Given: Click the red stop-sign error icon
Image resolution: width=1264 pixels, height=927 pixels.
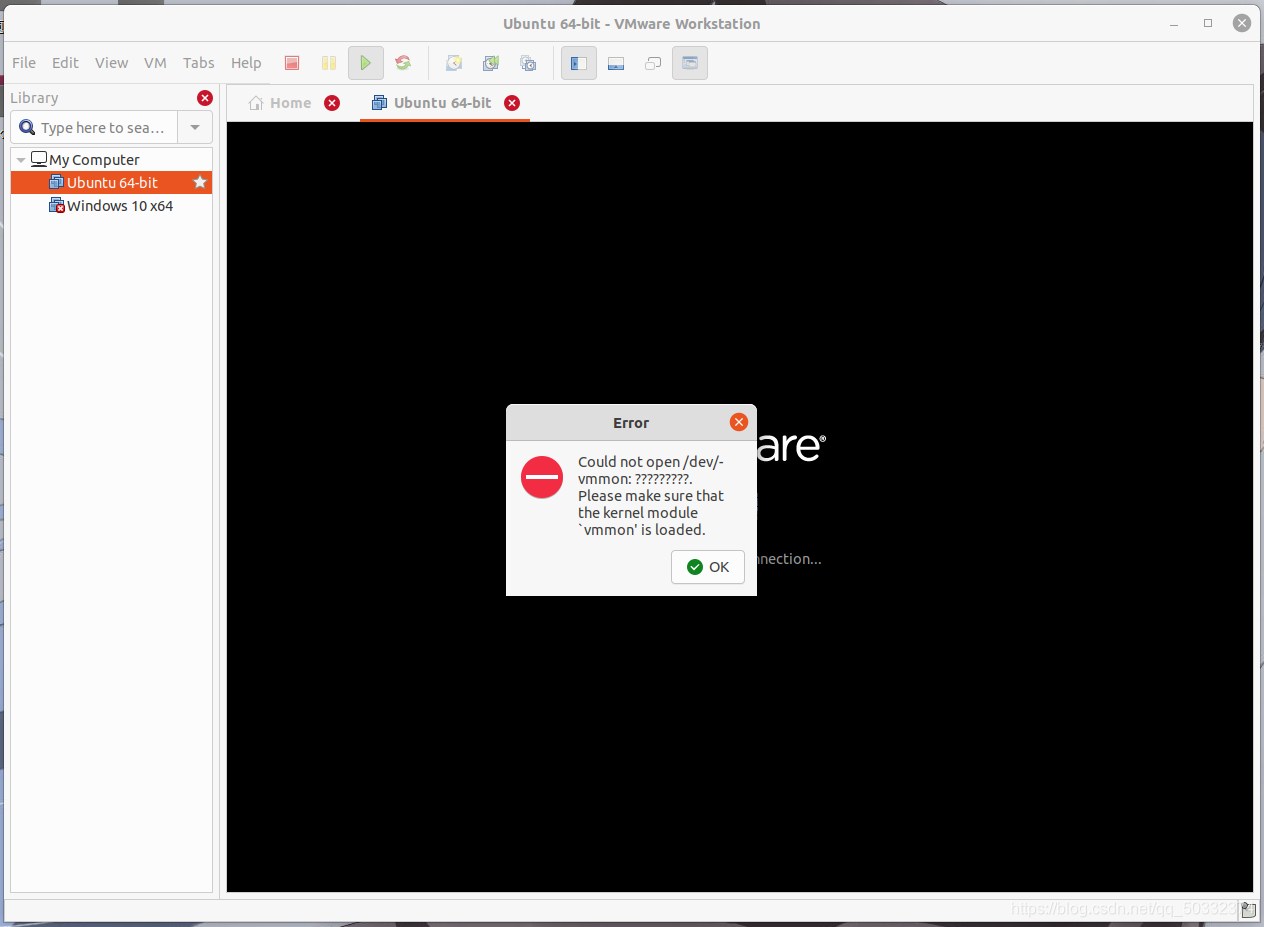Looking at the screenshot, I should (x=542, y=478).
